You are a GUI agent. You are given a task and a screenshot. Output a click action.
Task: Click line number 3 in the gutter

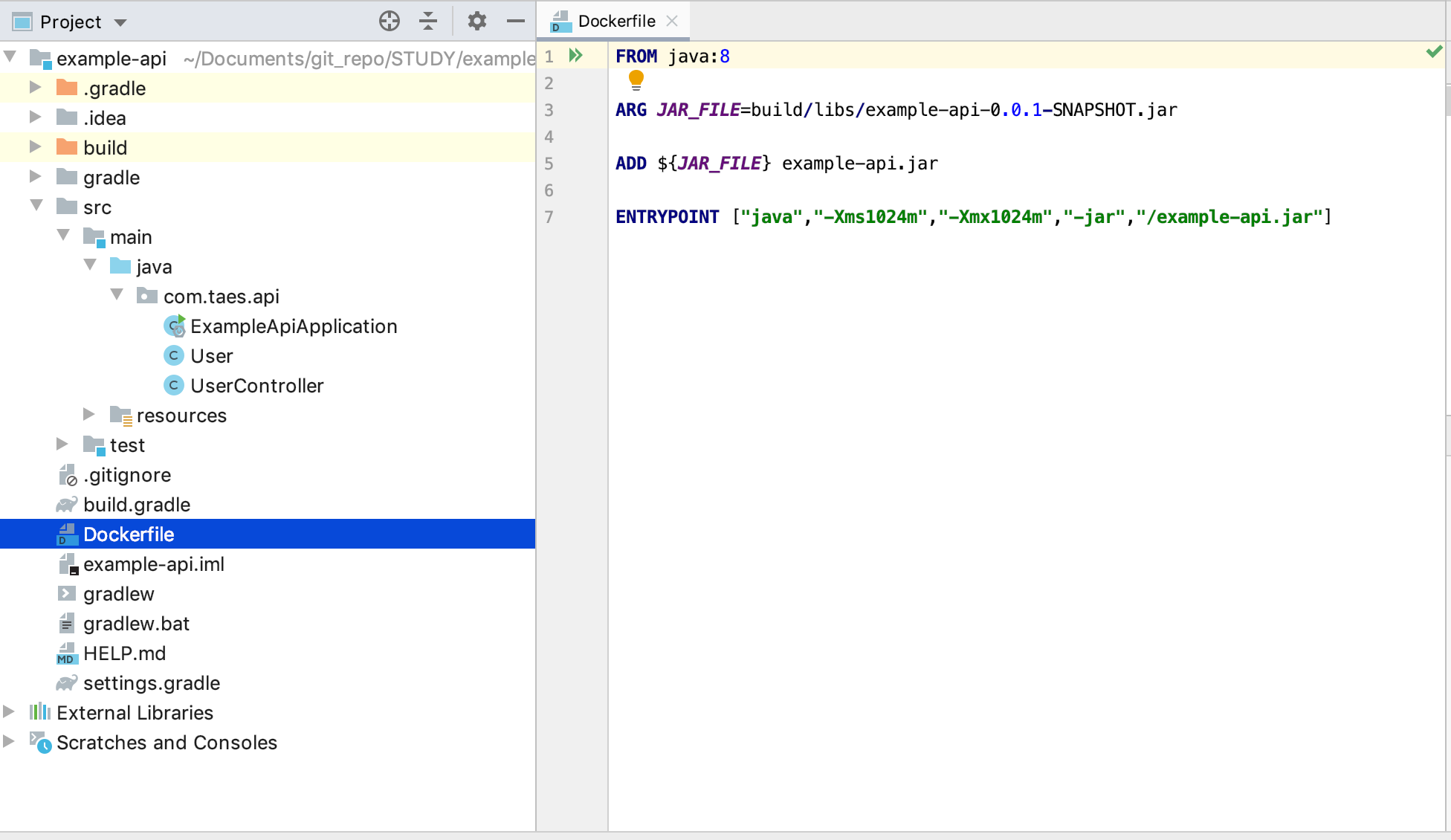pyautogui.click(x=549, y=110)
